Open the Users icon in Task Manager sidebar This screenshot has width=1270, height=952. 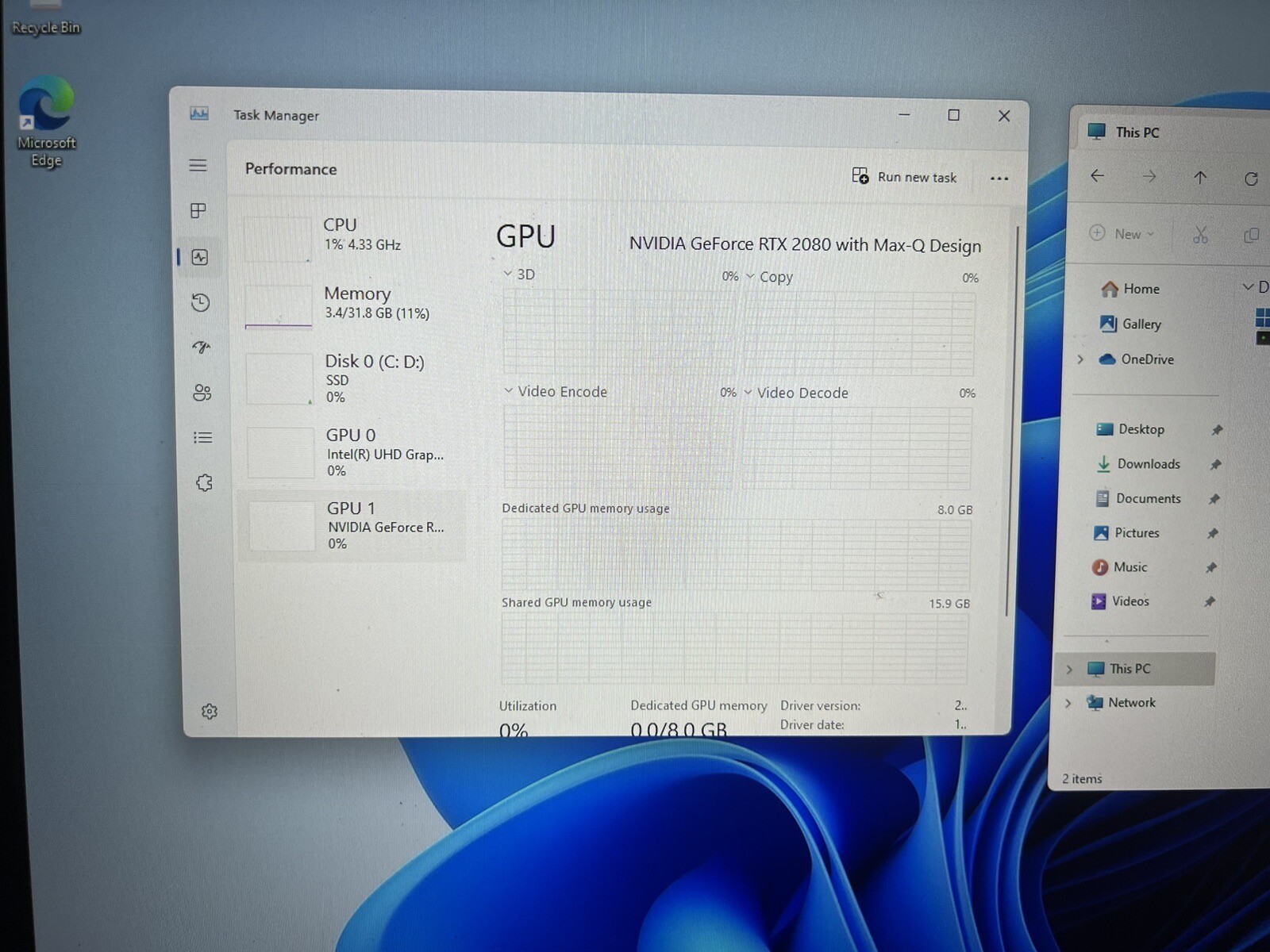click(202, 393)
